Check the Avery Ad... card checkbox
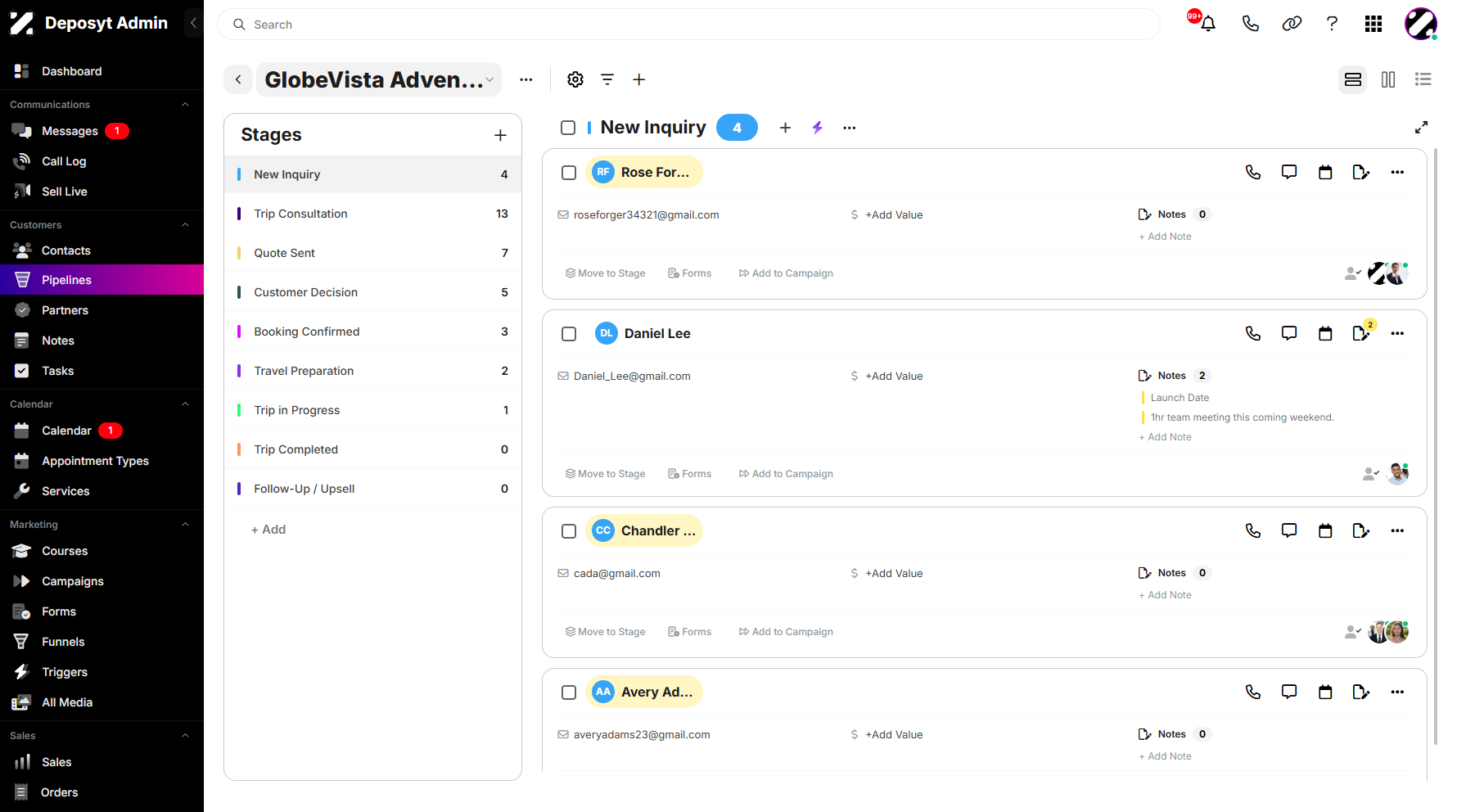The height and width of the screenshot is (812, 1457). [569, 692]
